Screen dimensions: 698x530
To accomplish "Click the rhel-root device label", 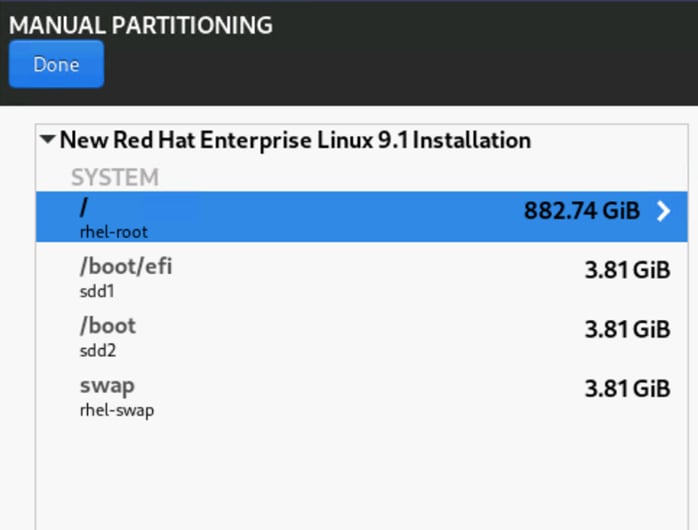I will [114, 232].
